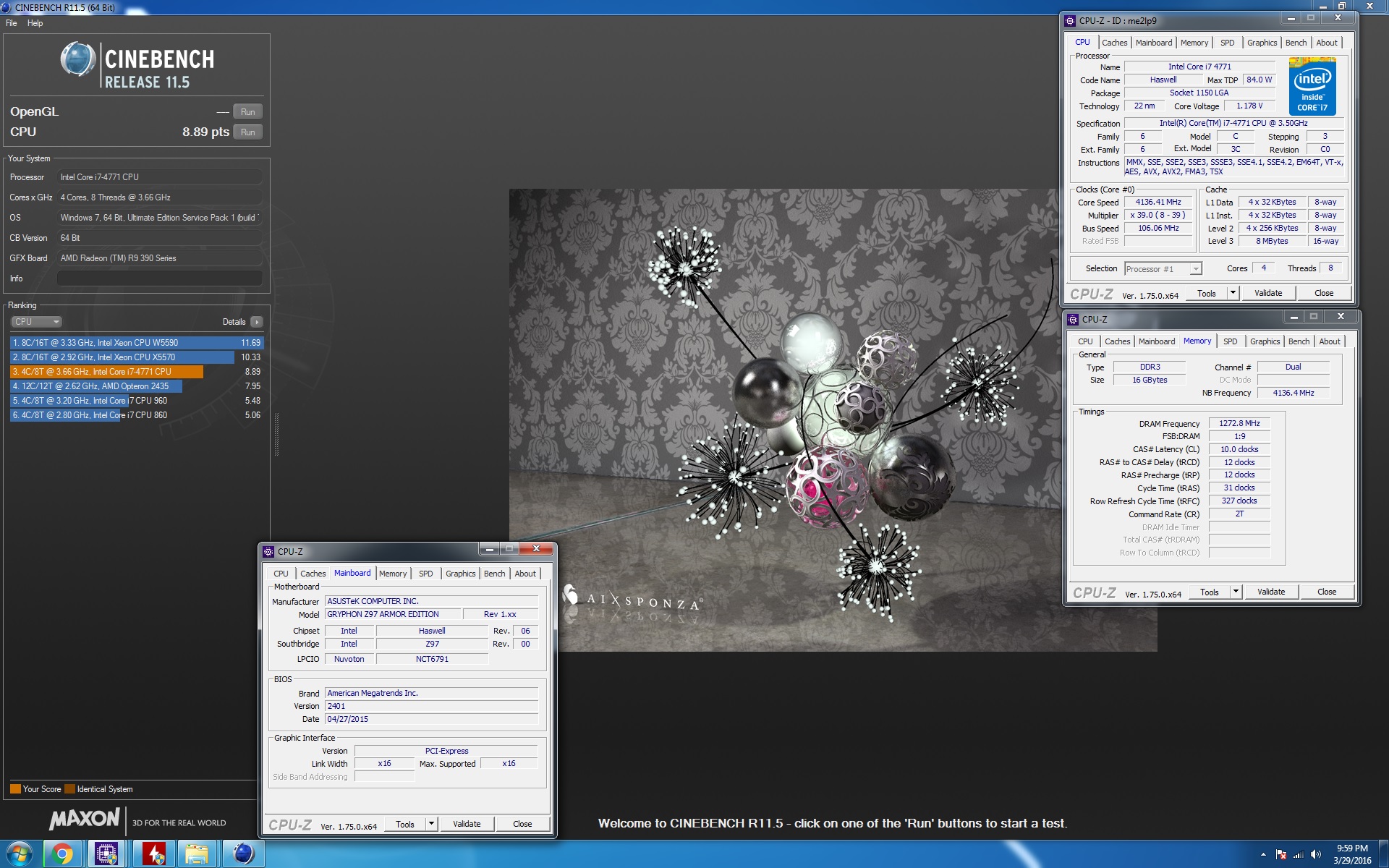Click the rendered Aixsponza scene image
1389x868 pixels.
(833, 420)
